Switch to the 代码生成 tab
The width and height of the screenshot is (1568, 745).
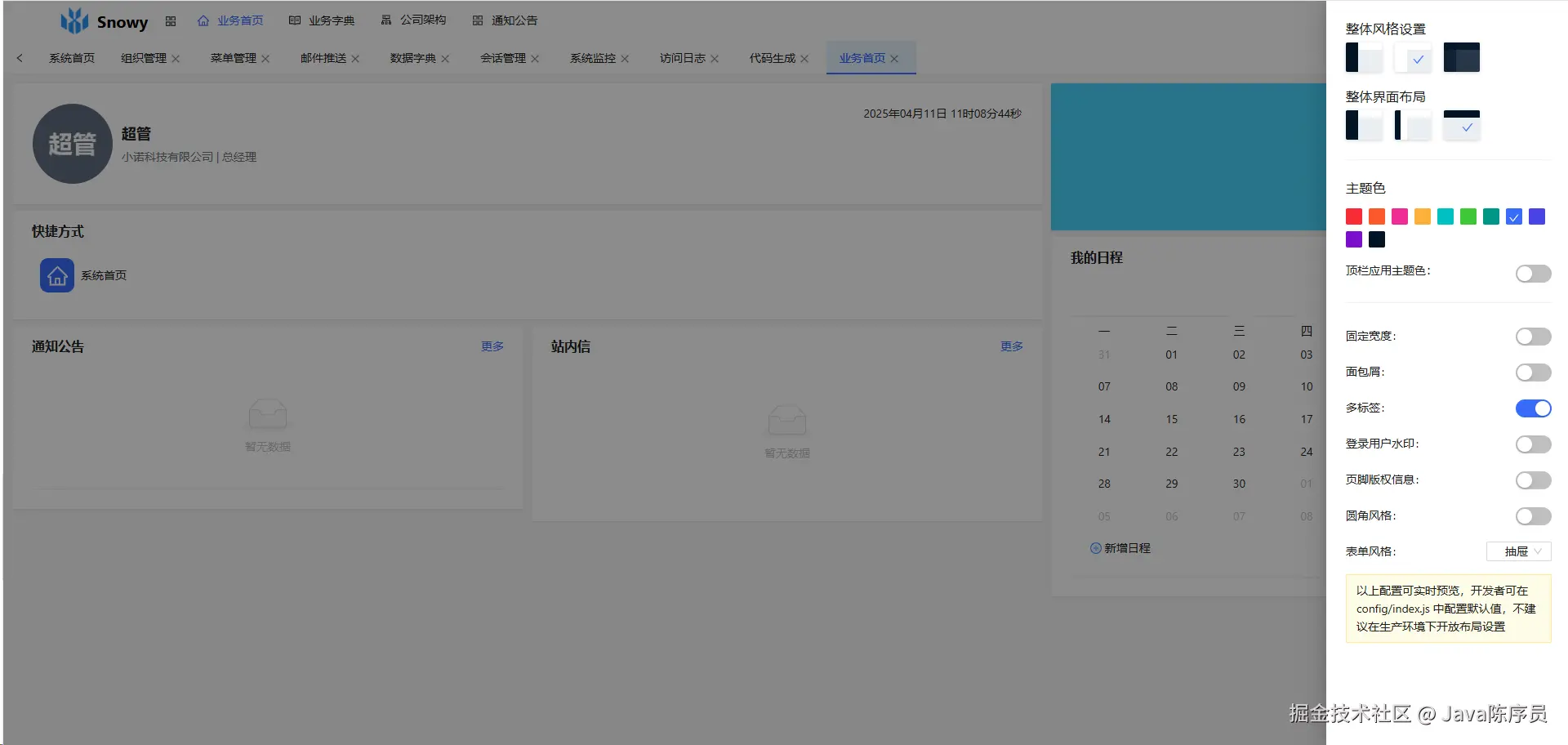(773, 58)
